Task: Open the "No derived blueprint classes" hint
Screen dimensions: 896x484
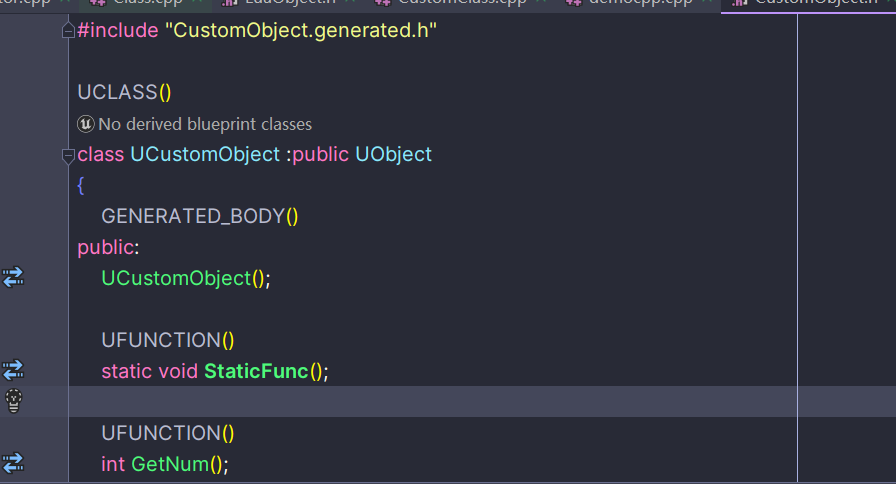Action: coord(205,124)
